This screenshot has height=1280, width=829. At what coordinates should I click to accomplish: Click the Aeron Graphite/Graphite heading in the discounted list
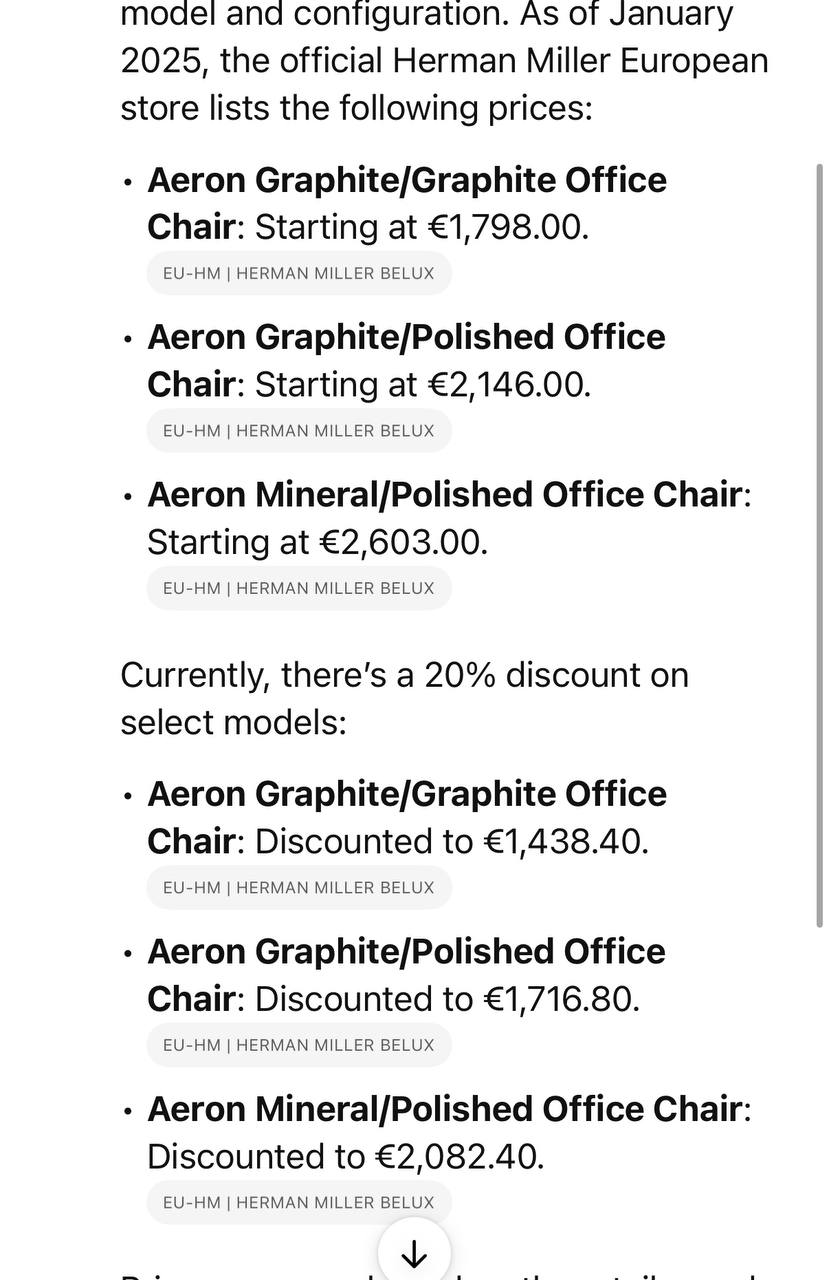406,795
